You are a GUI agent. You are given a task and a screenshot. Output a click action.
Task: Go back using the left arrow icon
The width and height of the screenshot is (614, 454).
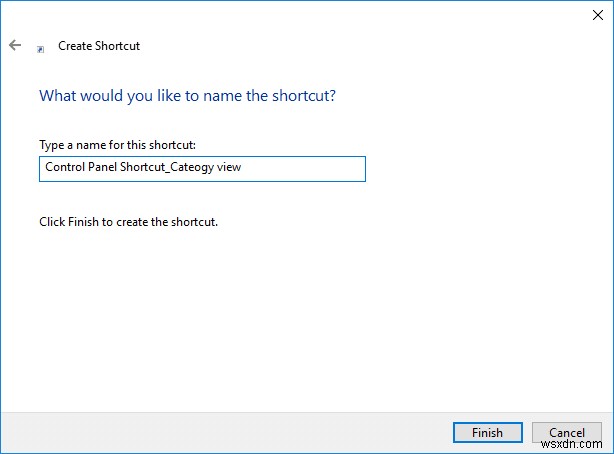pyautogui.click(x=15, y=46)
